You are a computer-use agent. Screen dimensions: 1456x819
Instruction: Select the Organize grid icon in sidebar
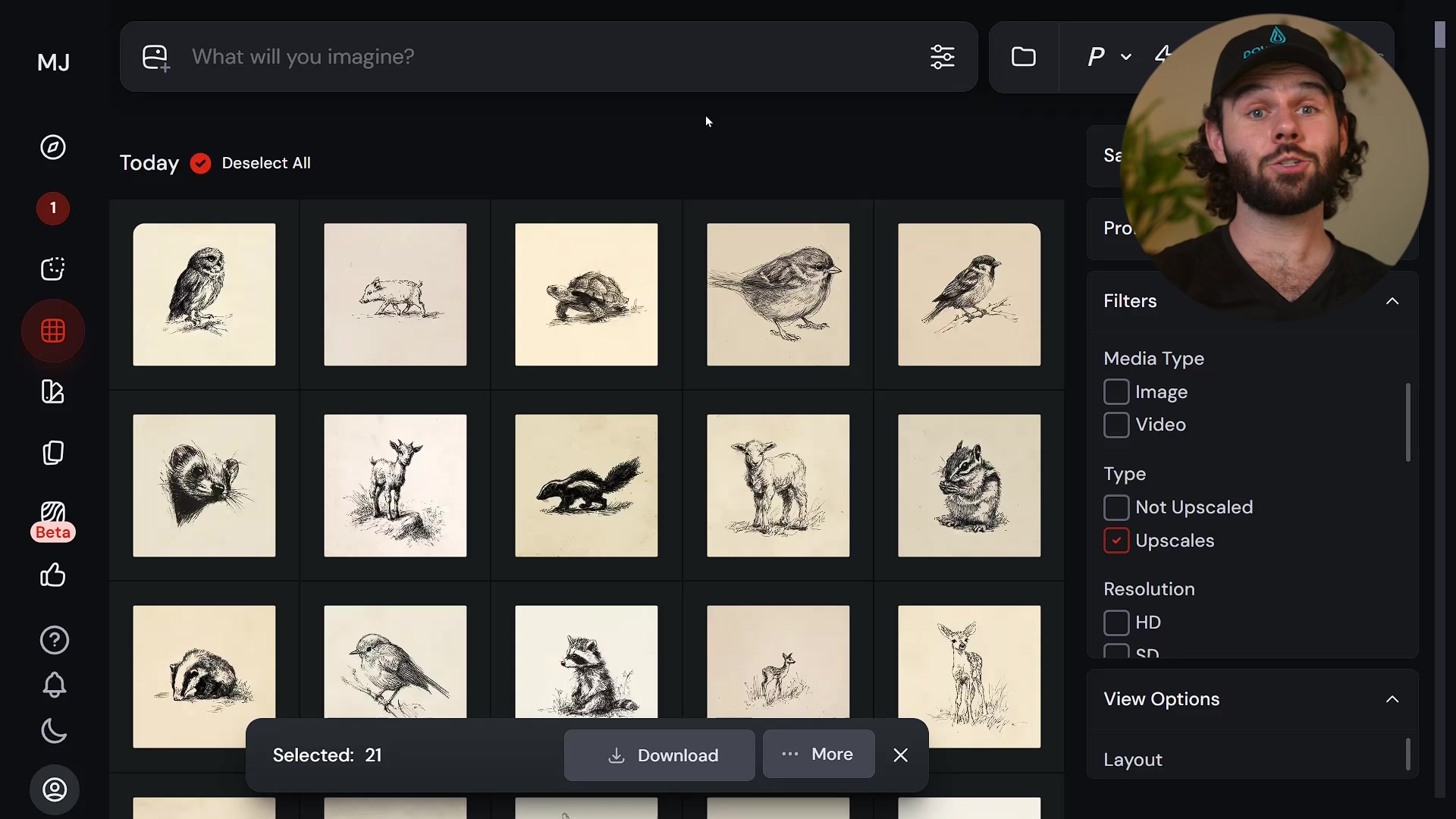(53, 331)
